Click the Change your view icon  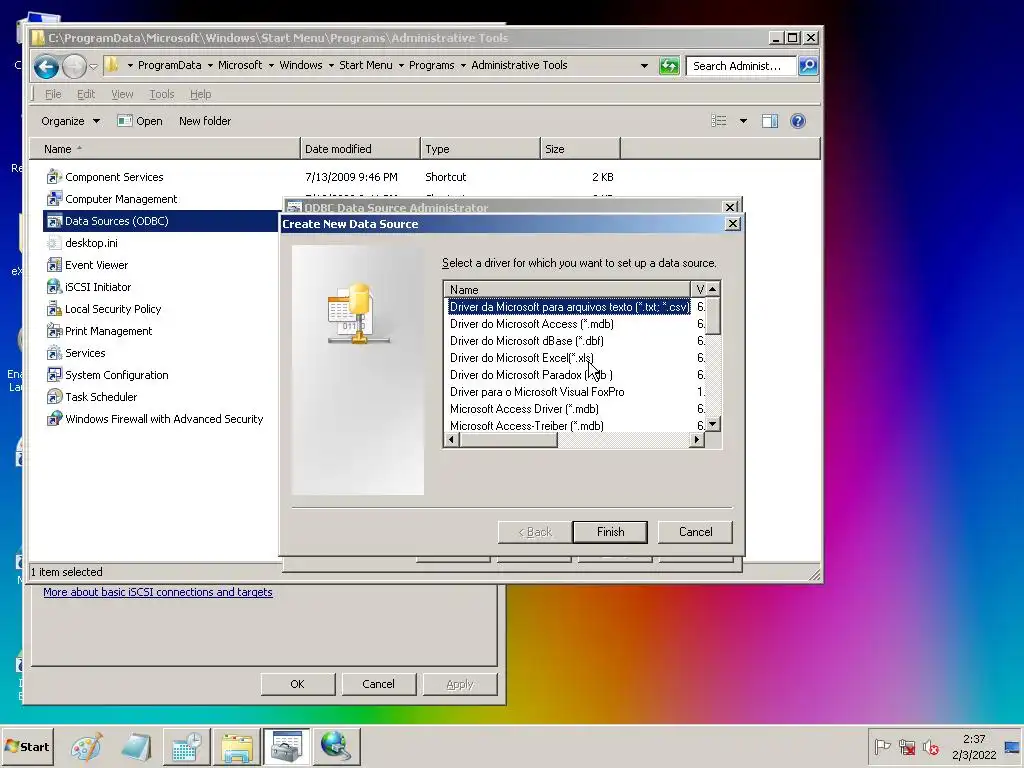[x=719, y=121]
